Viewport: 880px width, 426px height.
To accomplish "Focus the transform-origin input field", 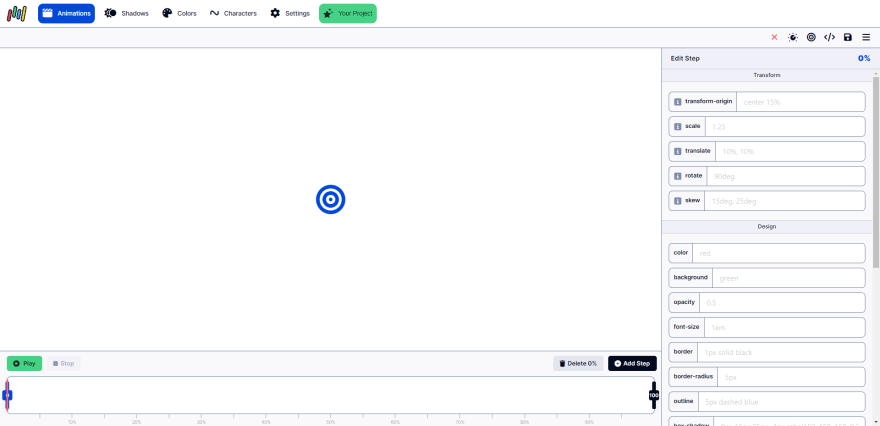I will click(x=800, y=102).
